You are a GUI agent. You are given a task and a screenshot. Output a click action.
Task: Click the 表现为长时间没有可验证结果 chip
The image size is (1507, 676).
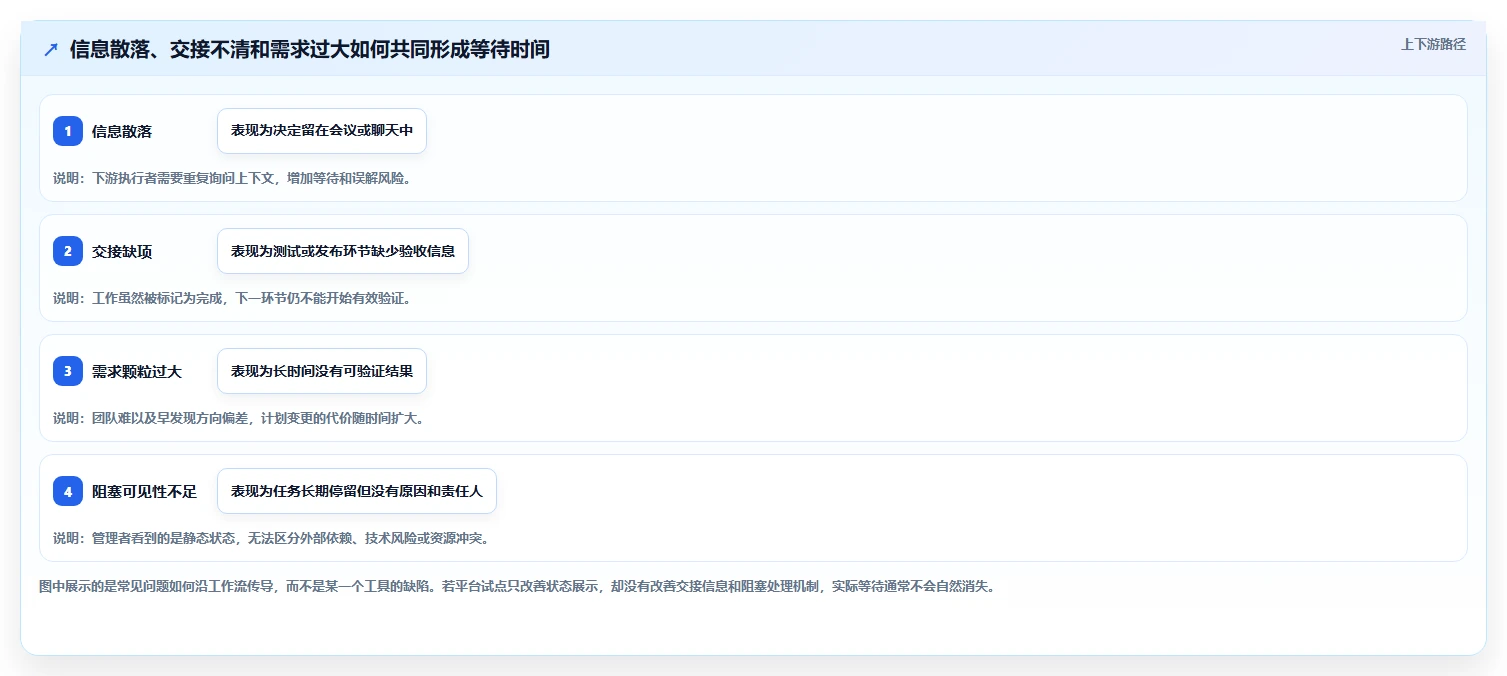(322, 371)
